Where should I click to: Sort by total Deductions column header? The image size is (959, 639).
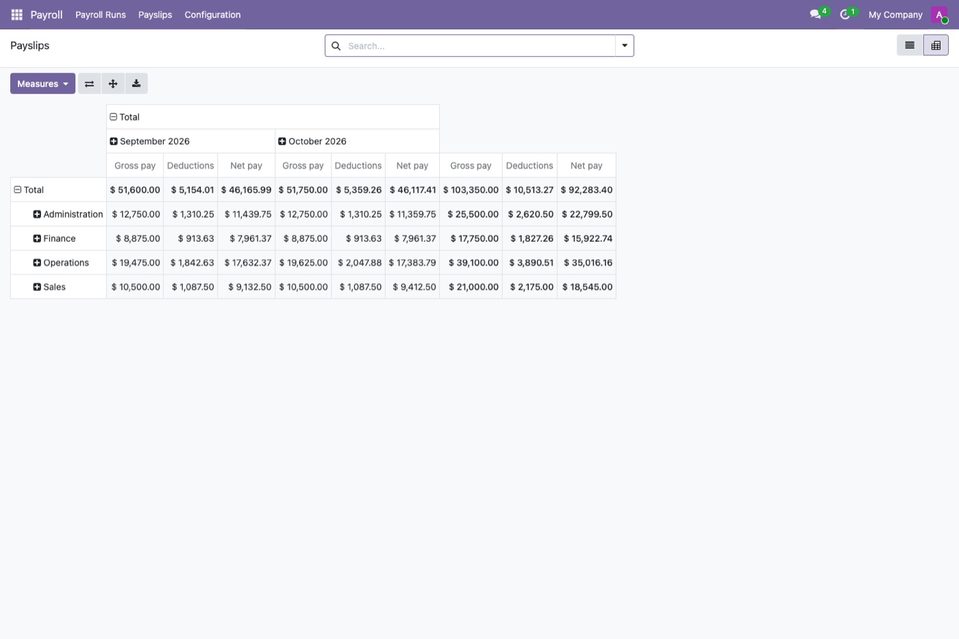point(530,166)
